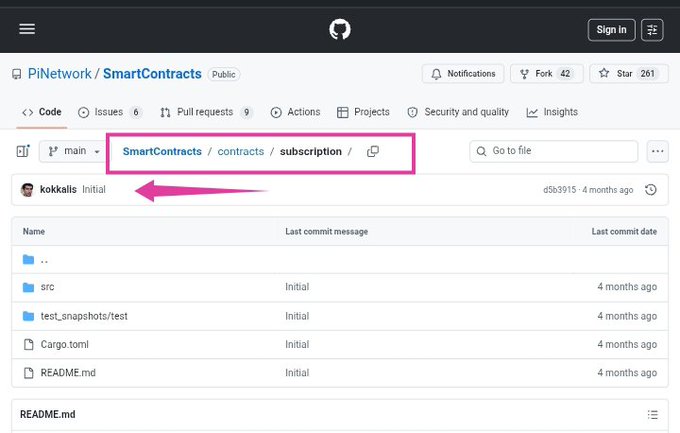Click the Fork count 42
Viewport: 680px width, 433px height.
tap(565, 74)
